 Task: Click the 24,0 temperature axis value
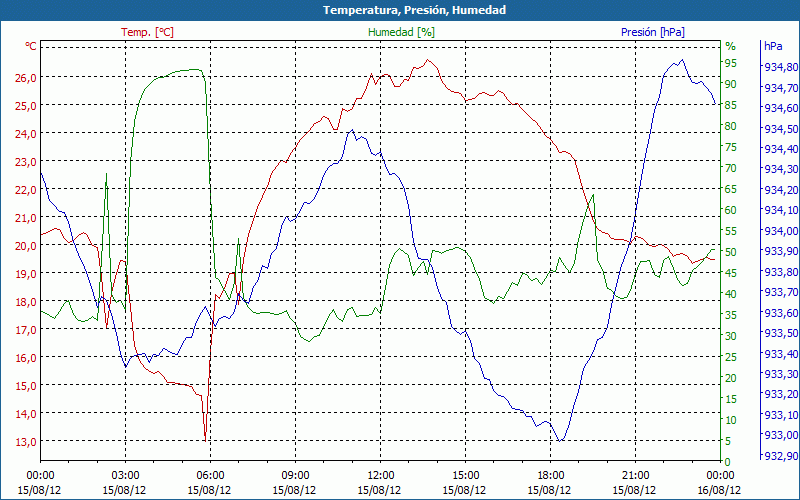(x=27, y=134)
